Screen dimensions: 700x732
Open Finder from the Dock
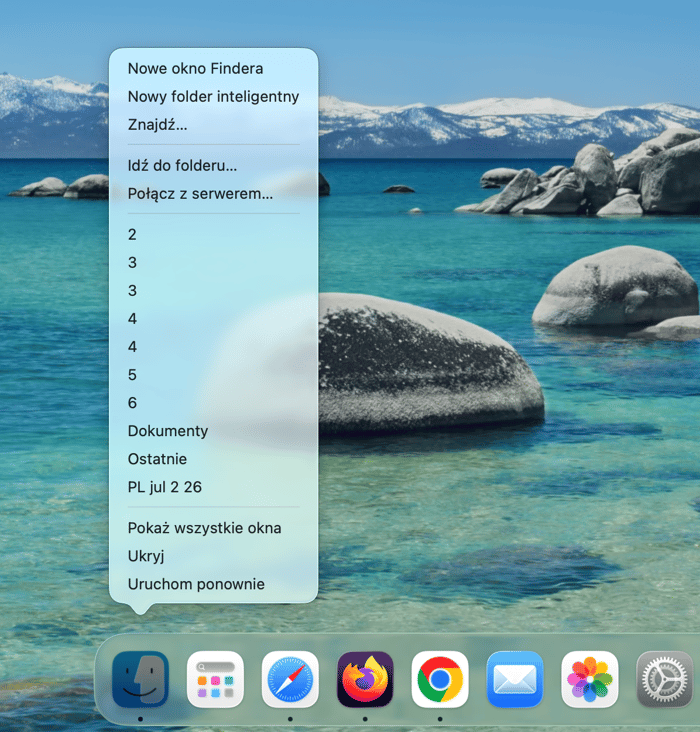click(140, 679)
